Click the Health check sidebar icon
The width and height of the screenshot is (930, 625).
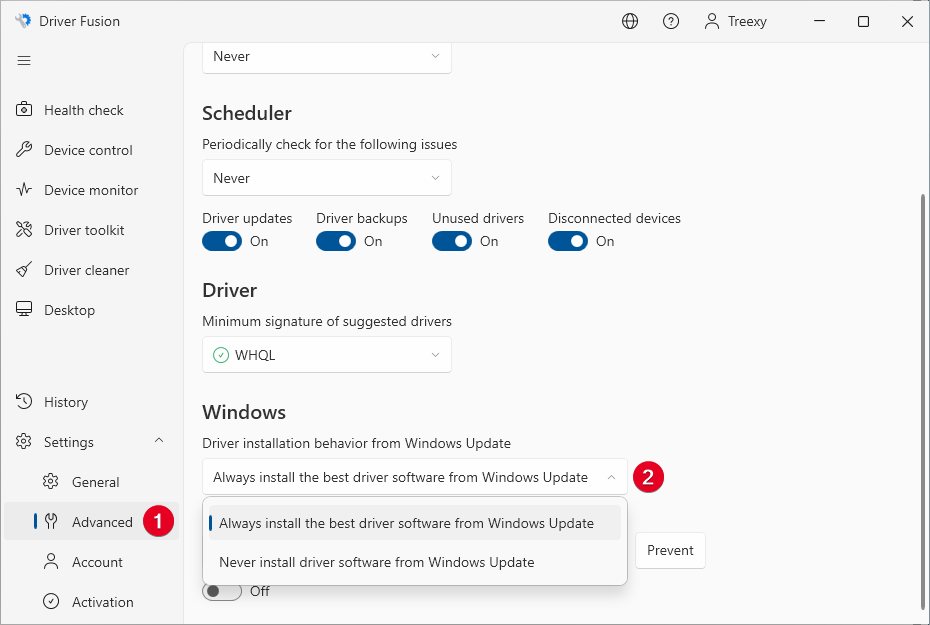click(24, 110)
